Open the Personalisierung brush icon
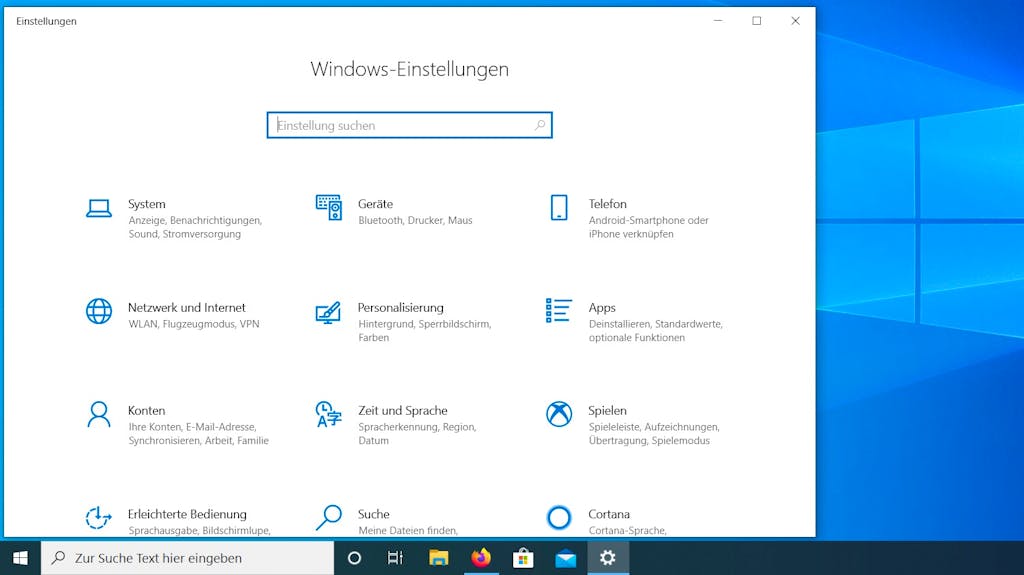This screenshot has height=575, width=1024. [x=328, y=312]
